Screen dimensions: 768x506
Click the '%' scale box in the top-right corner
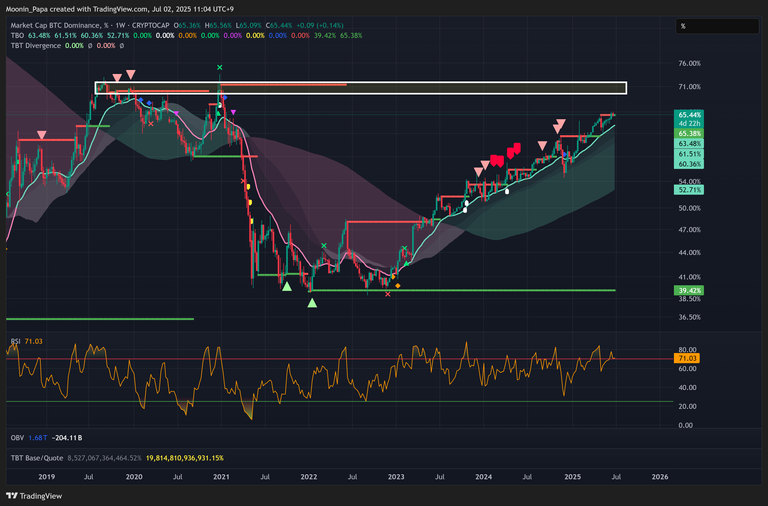click(717, 26)
